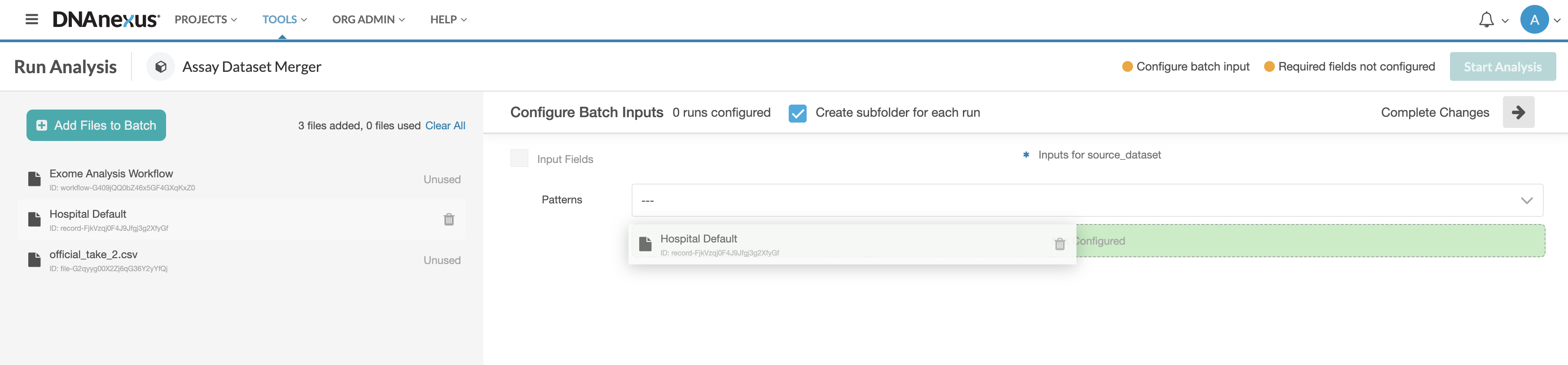Open the HELP menu

pos(448,19)
